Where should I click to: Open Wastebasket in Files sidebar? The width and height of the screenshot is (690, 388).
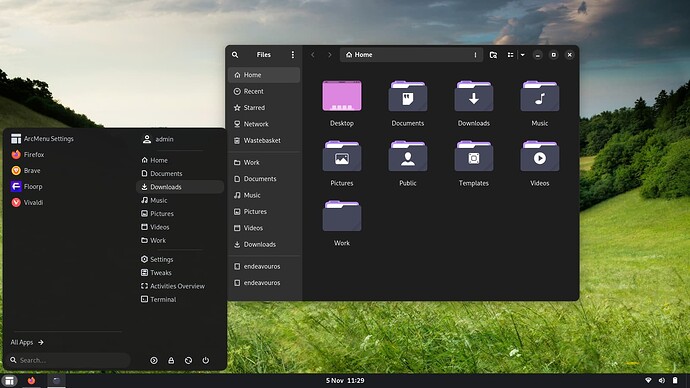[264, 140]
